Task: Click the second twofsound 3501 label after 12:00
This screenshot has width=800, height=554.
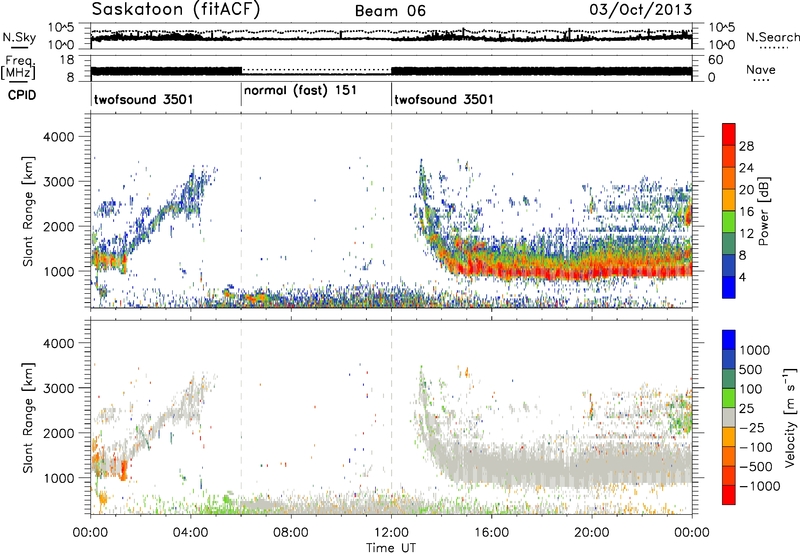Action: pos(444,99)
